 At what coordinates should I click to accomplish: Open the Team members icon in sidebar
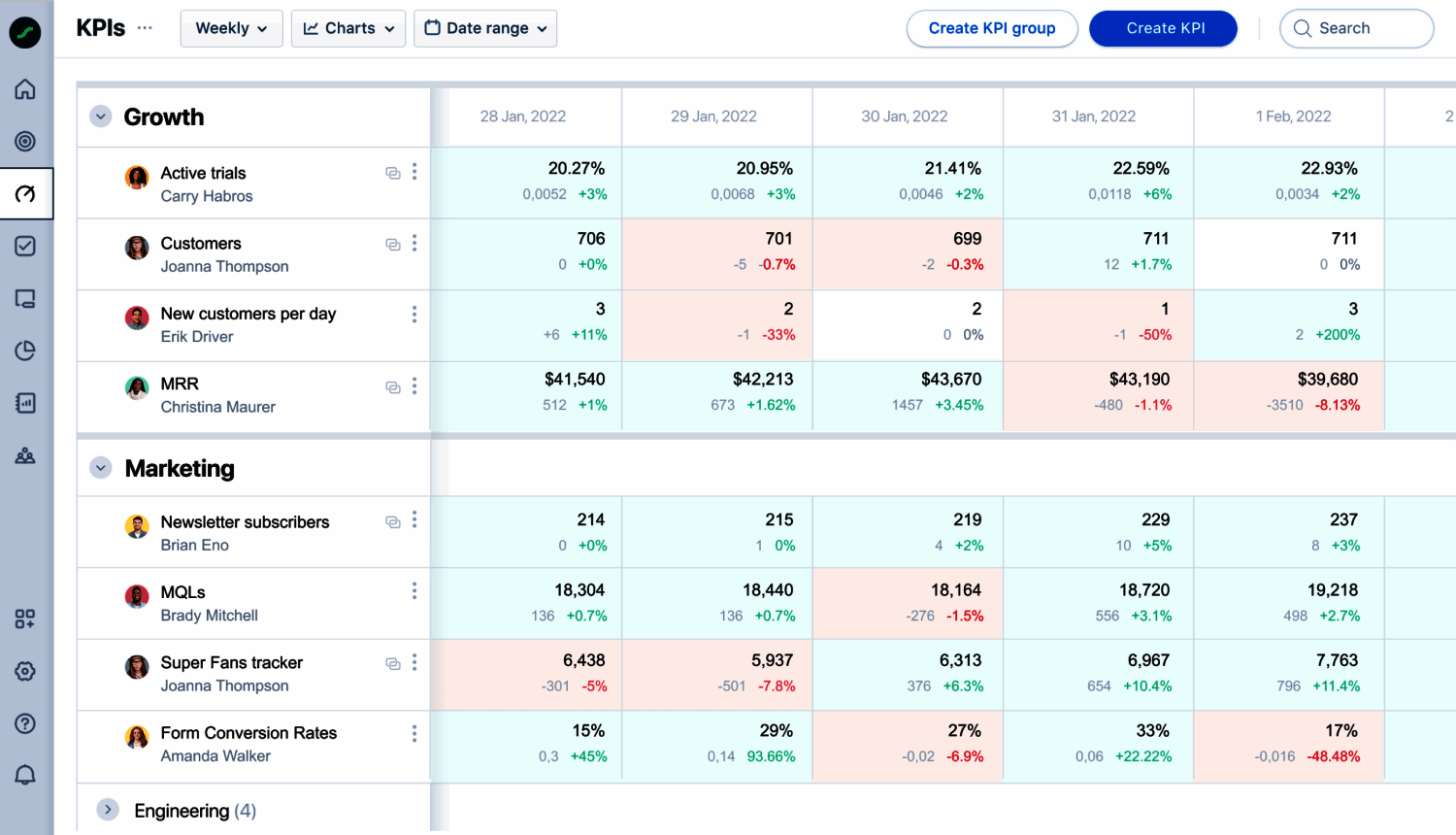click(25, 454)
